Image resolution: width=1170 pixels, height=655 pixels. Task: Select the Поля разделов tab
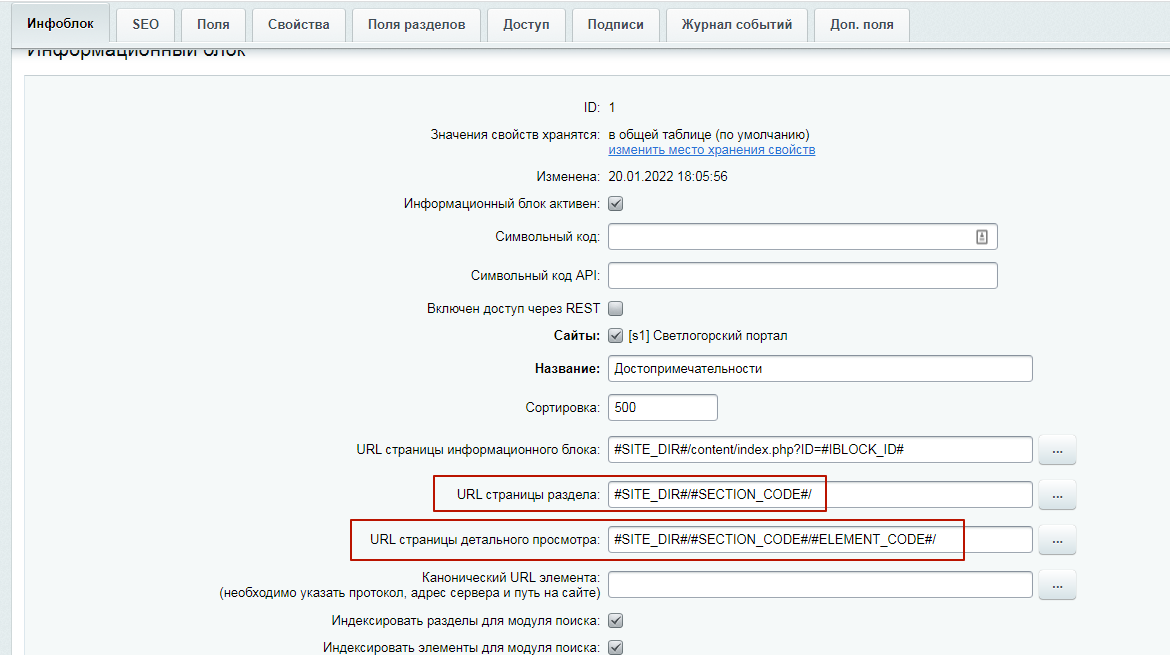coord(416,25)
